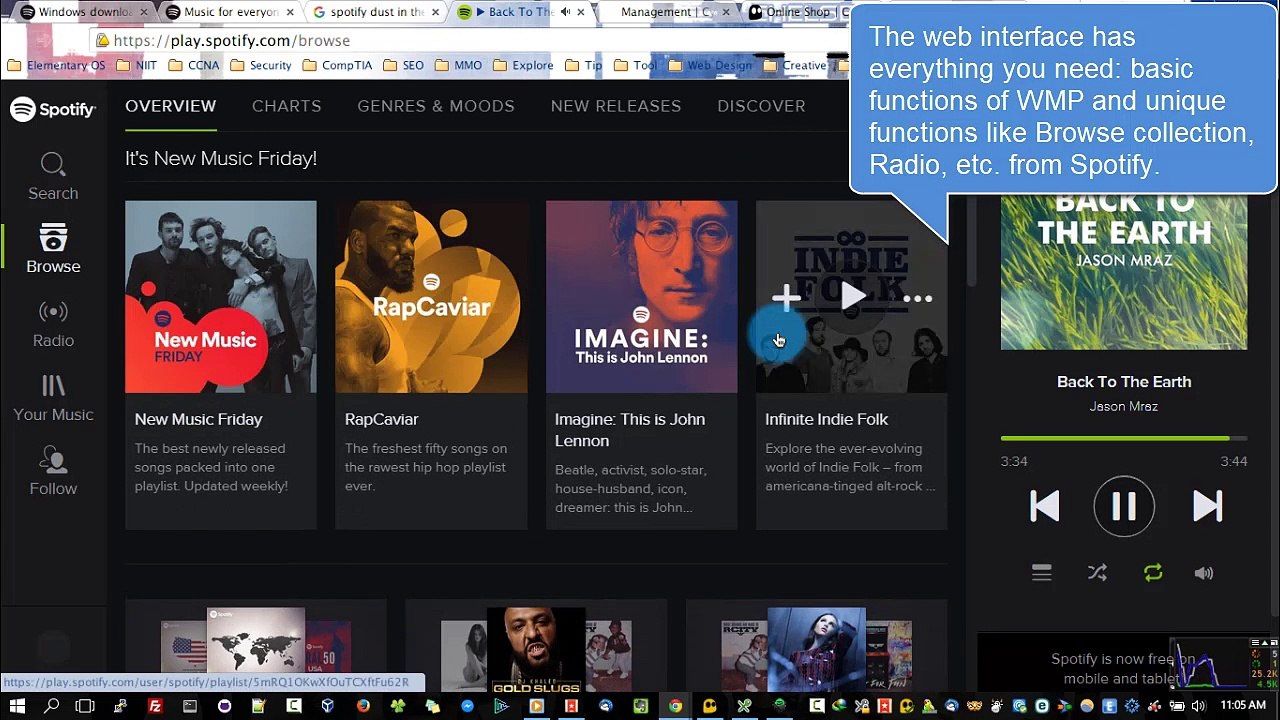
Task: Open the SEO bookmark folder
Action: pyautogui.click(x=404, y=65)
